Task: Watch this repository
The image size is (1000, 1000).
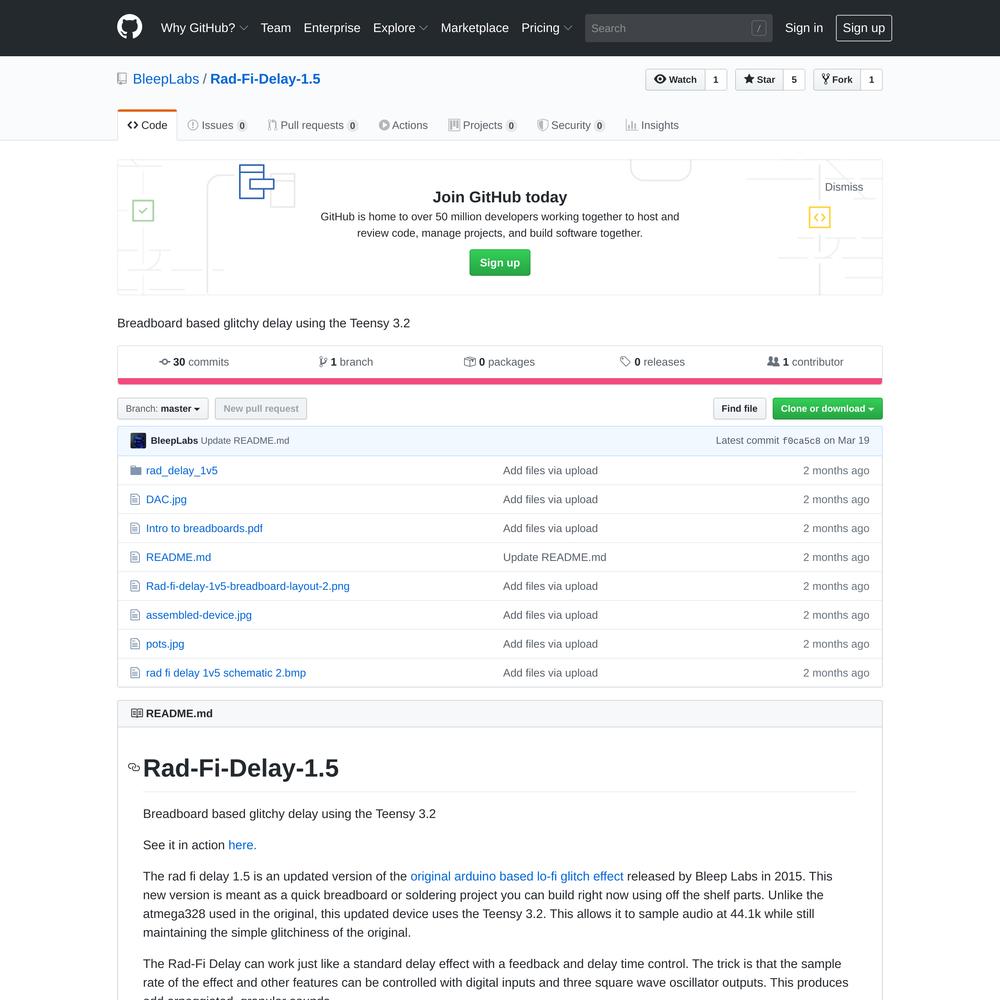Action: pos(675,80)
